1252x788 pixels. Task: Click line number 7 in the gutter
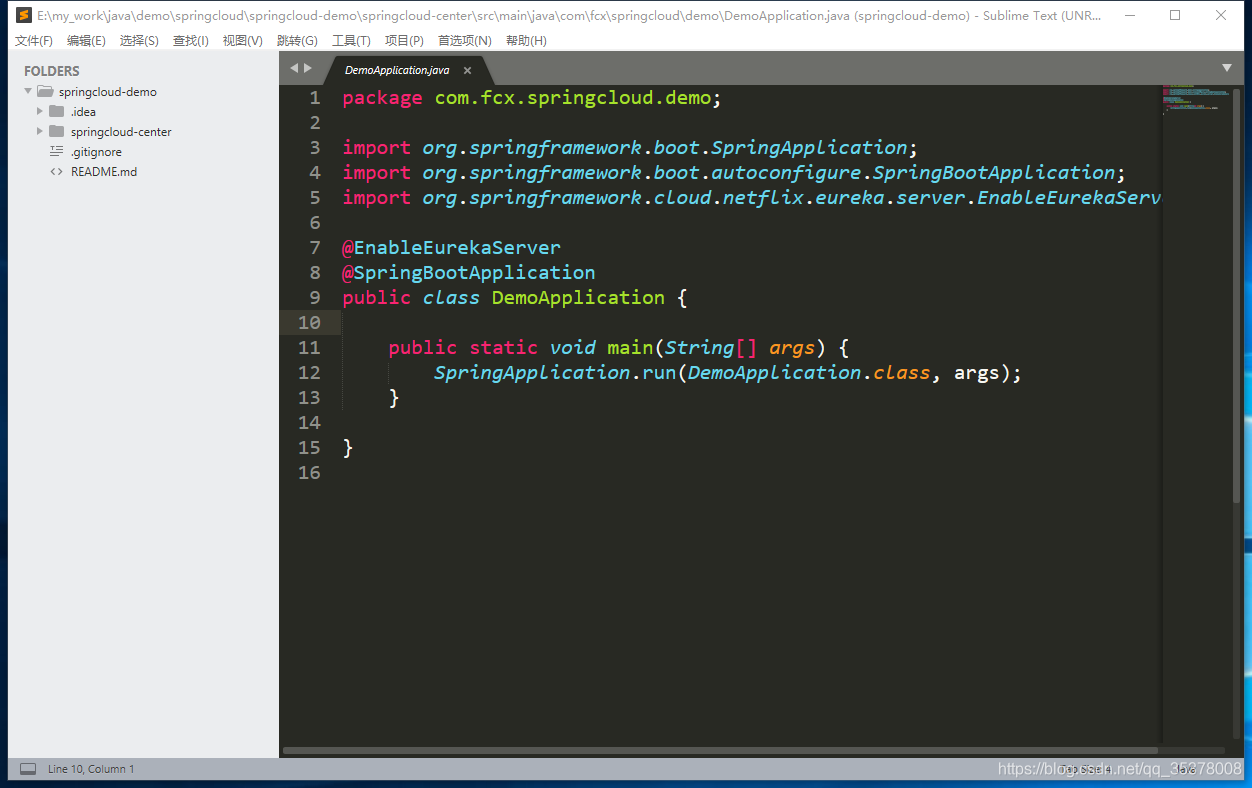(x=315, y=248)
